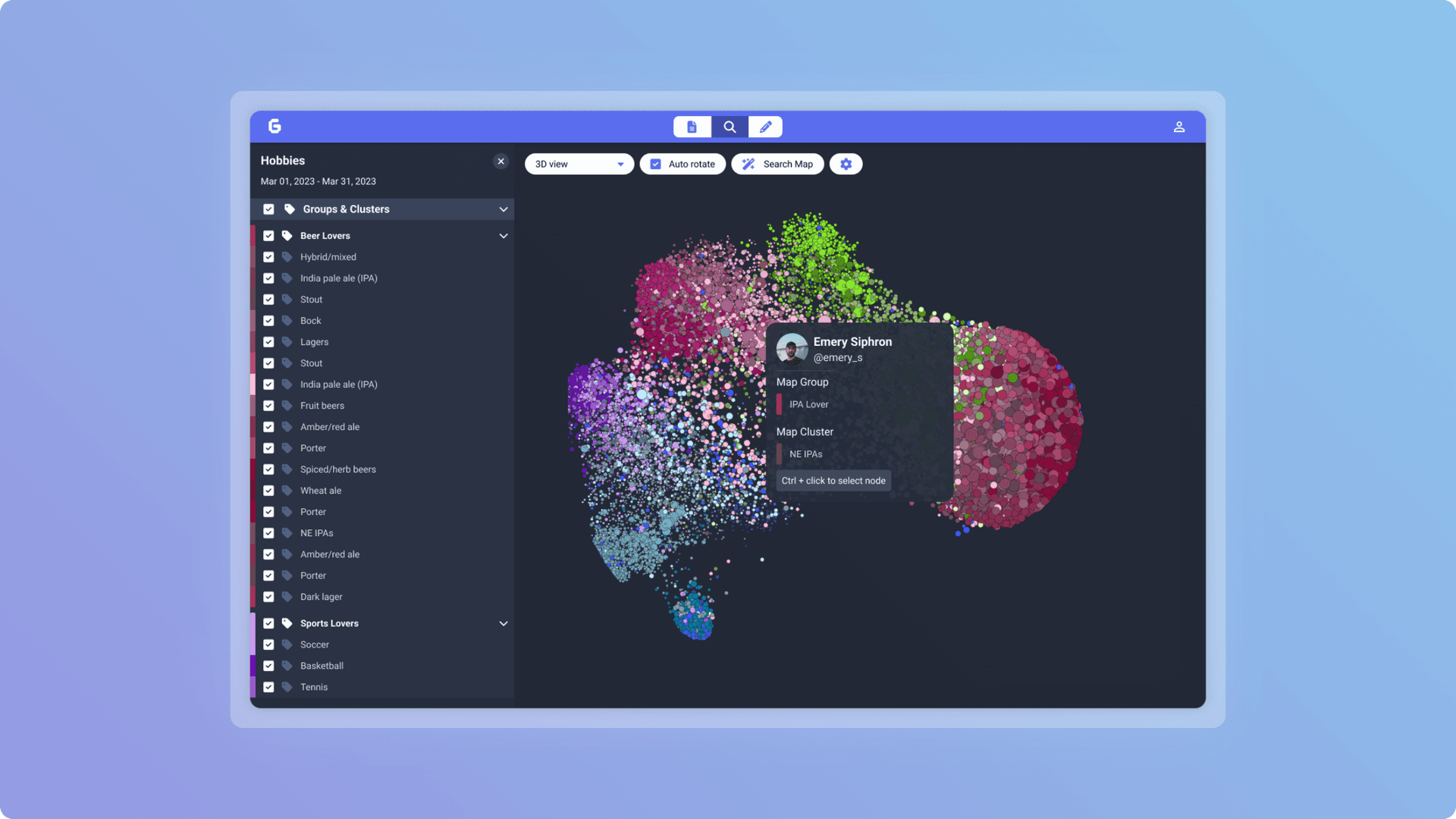Click the tag icon beside Sports Lovers

coord(287,623)
